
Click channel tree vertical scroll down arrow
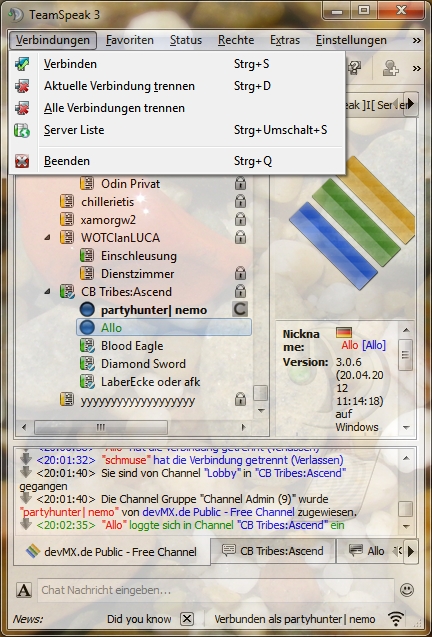click(261, 411)
